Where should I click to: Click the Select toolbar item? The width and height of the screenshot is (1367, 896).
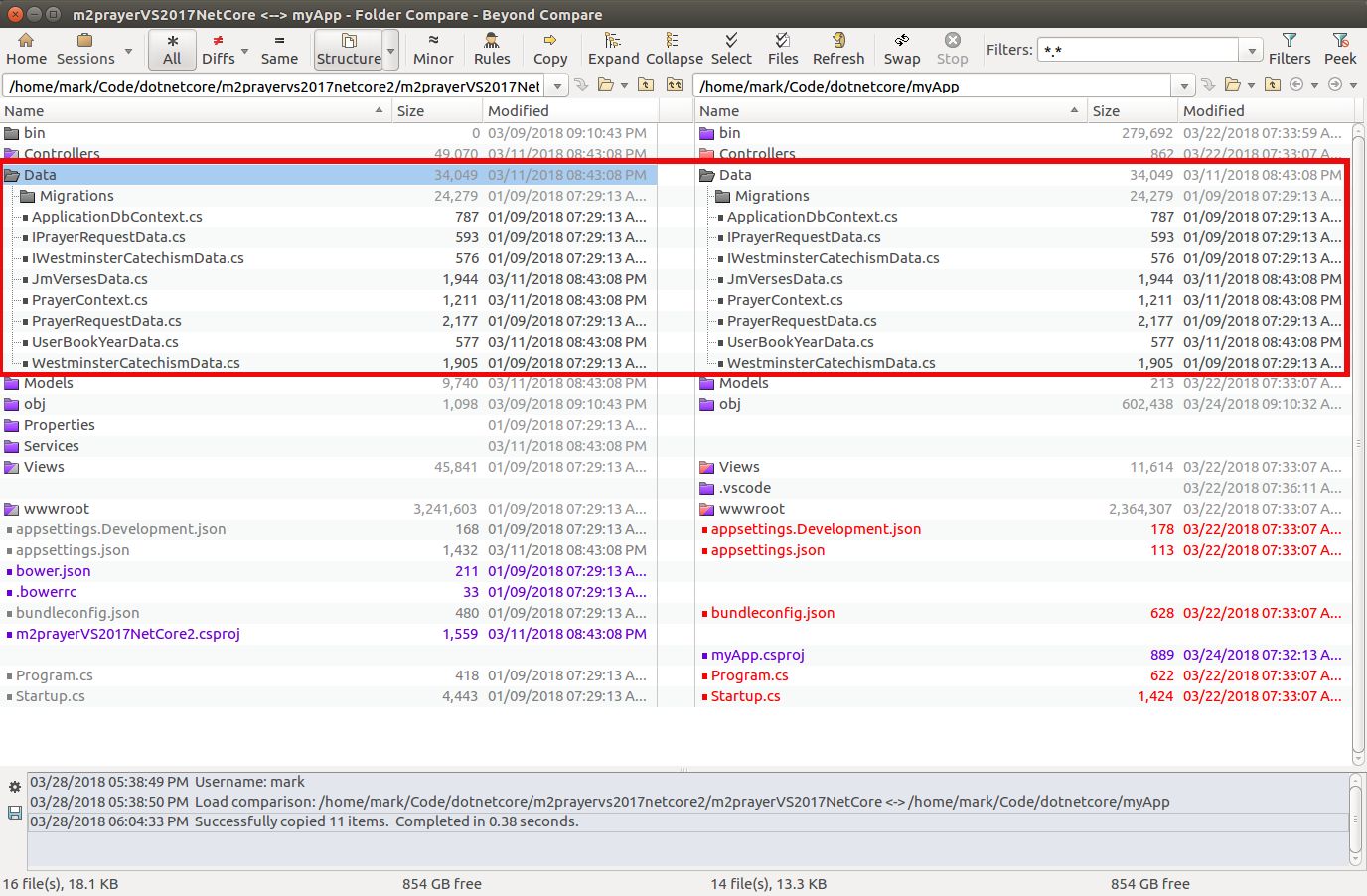click(732, 48)
